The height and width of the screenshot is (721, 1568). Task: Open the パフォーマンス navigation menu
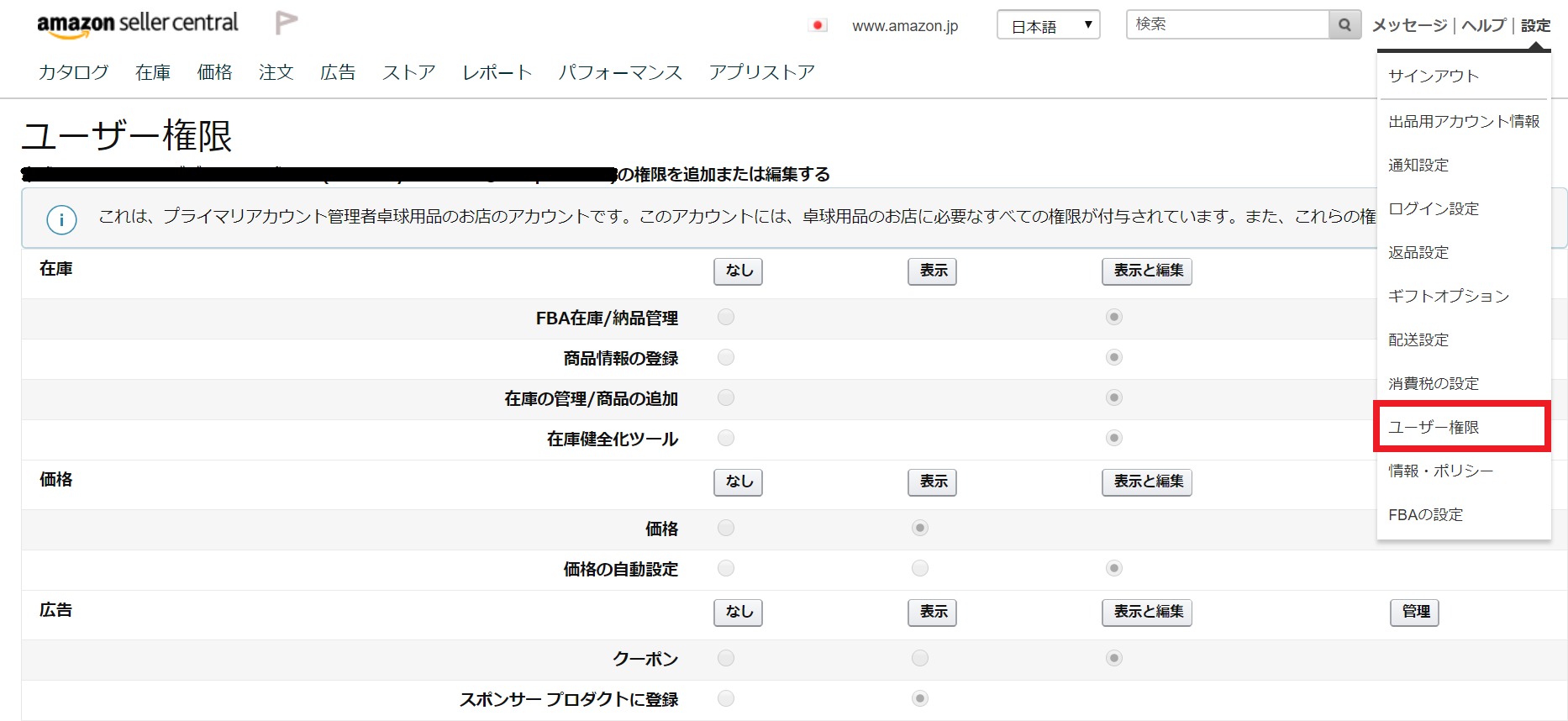pyautogui.click(x=620, y=72)
